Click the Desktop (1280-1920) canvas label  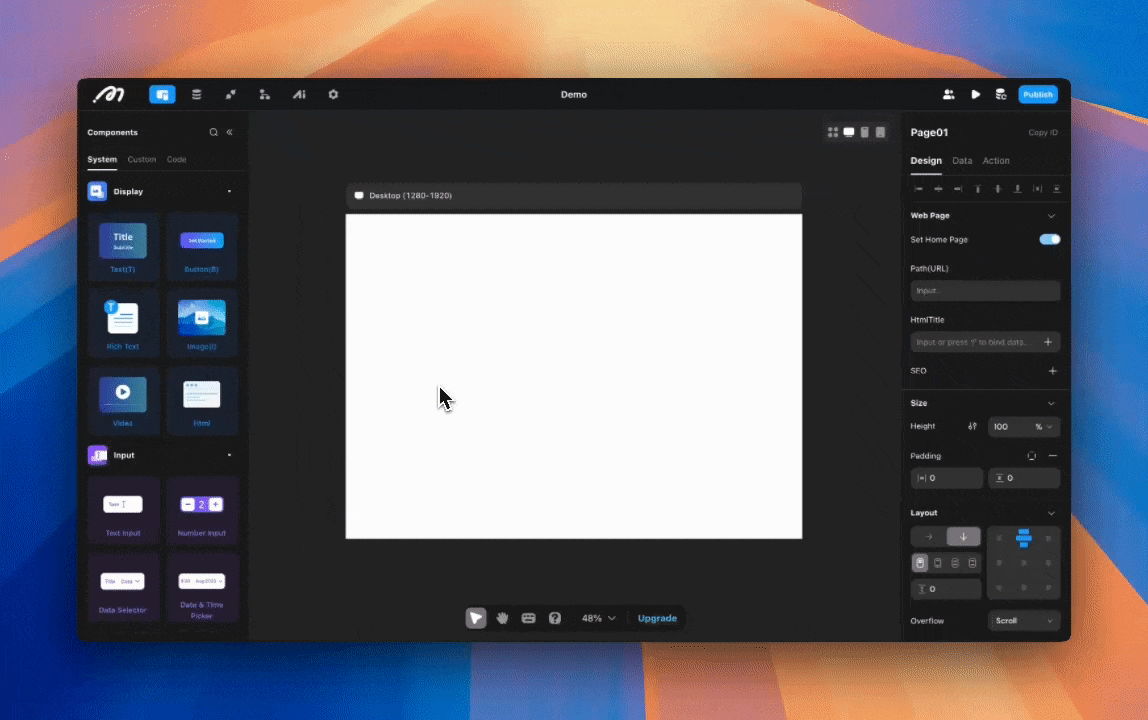click(410, 196)
